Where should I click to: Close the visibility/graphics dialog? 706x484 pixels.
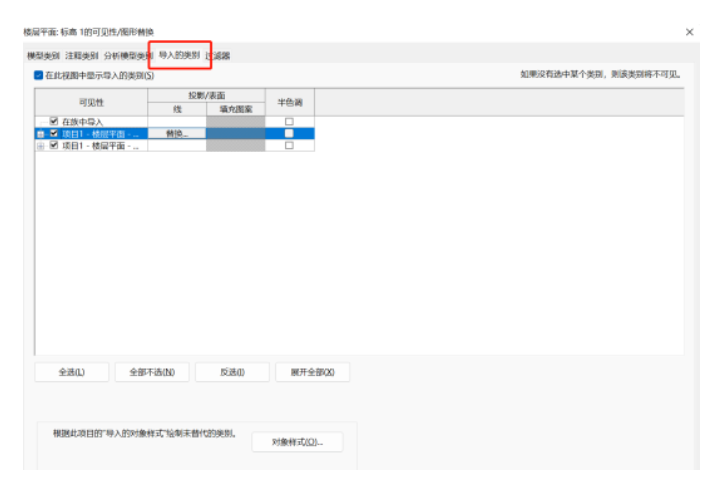pyautogui.click(x=689, y=32)
